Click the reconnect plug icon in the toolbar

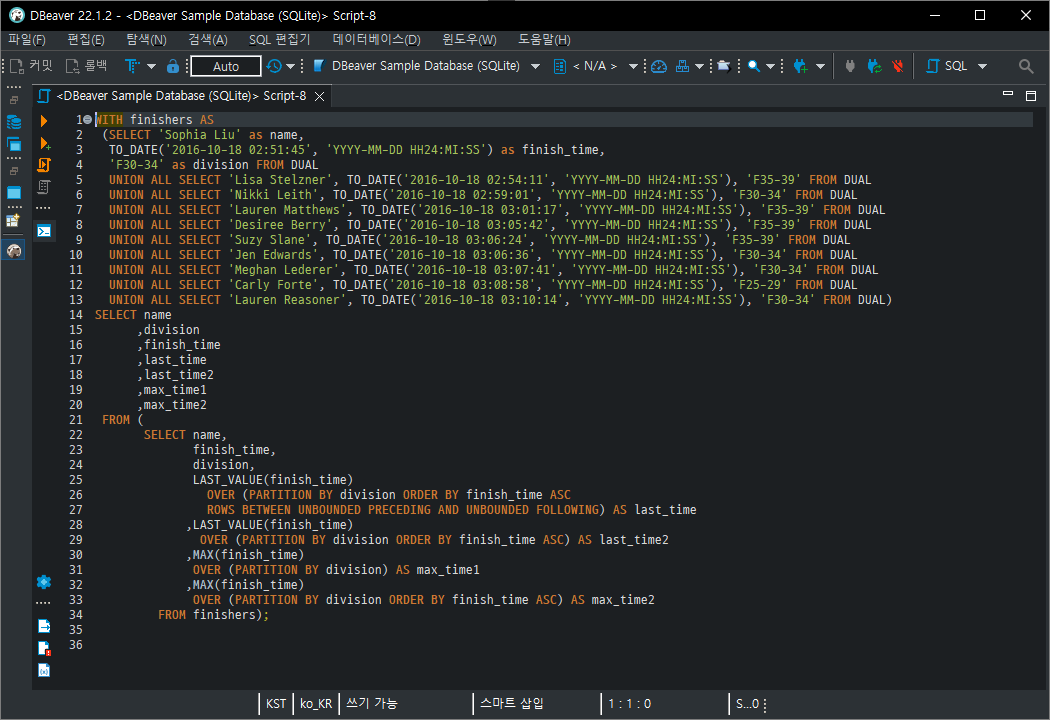[874, 66]
